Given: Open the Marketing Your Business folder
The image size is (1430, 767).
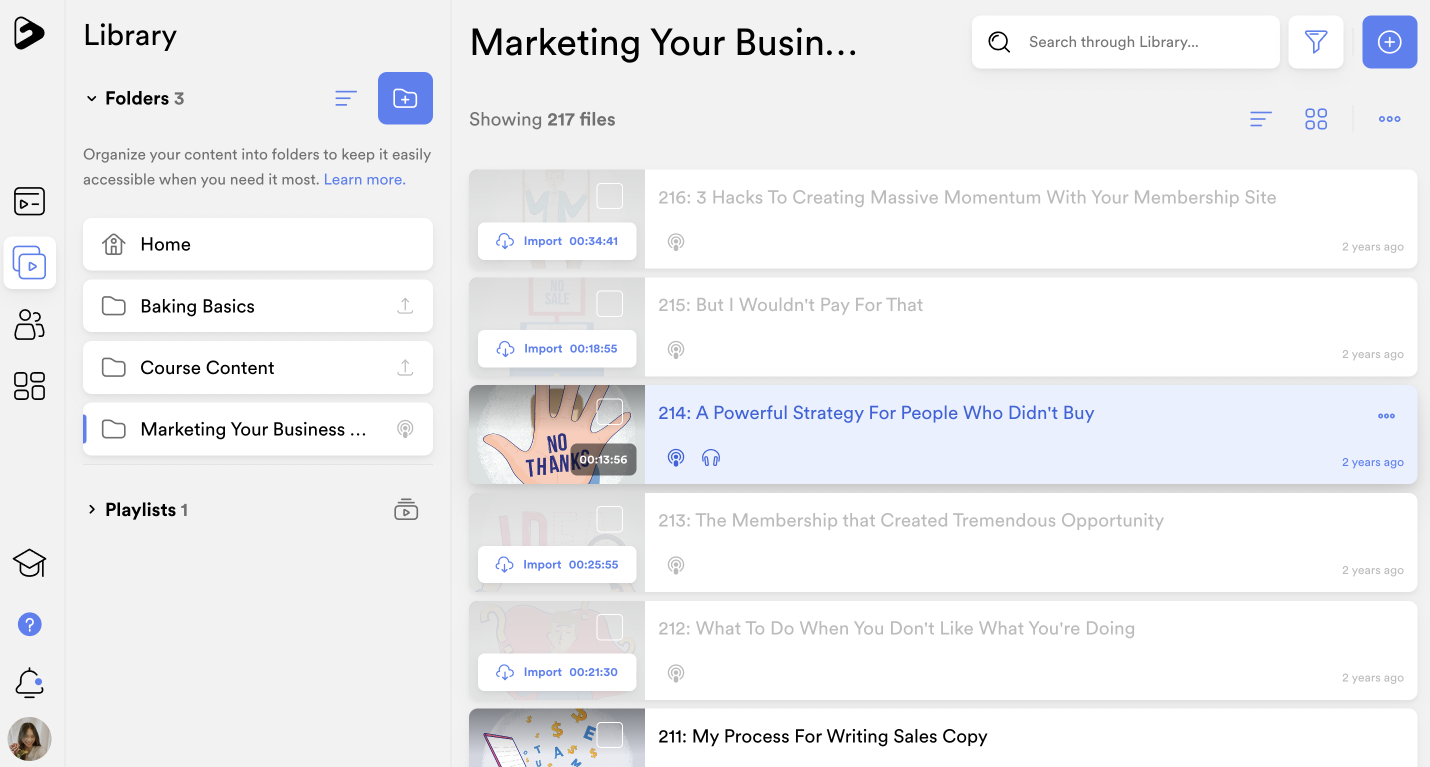Looking at the screenshot, I should coord(258,429).
